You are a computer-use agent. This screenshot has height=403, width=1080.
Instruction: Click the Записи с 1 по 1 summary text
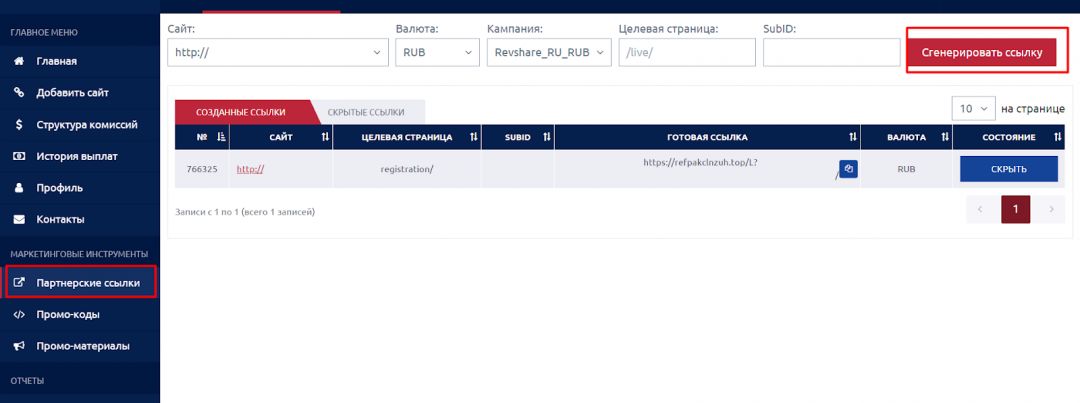[x=245, y=212]
